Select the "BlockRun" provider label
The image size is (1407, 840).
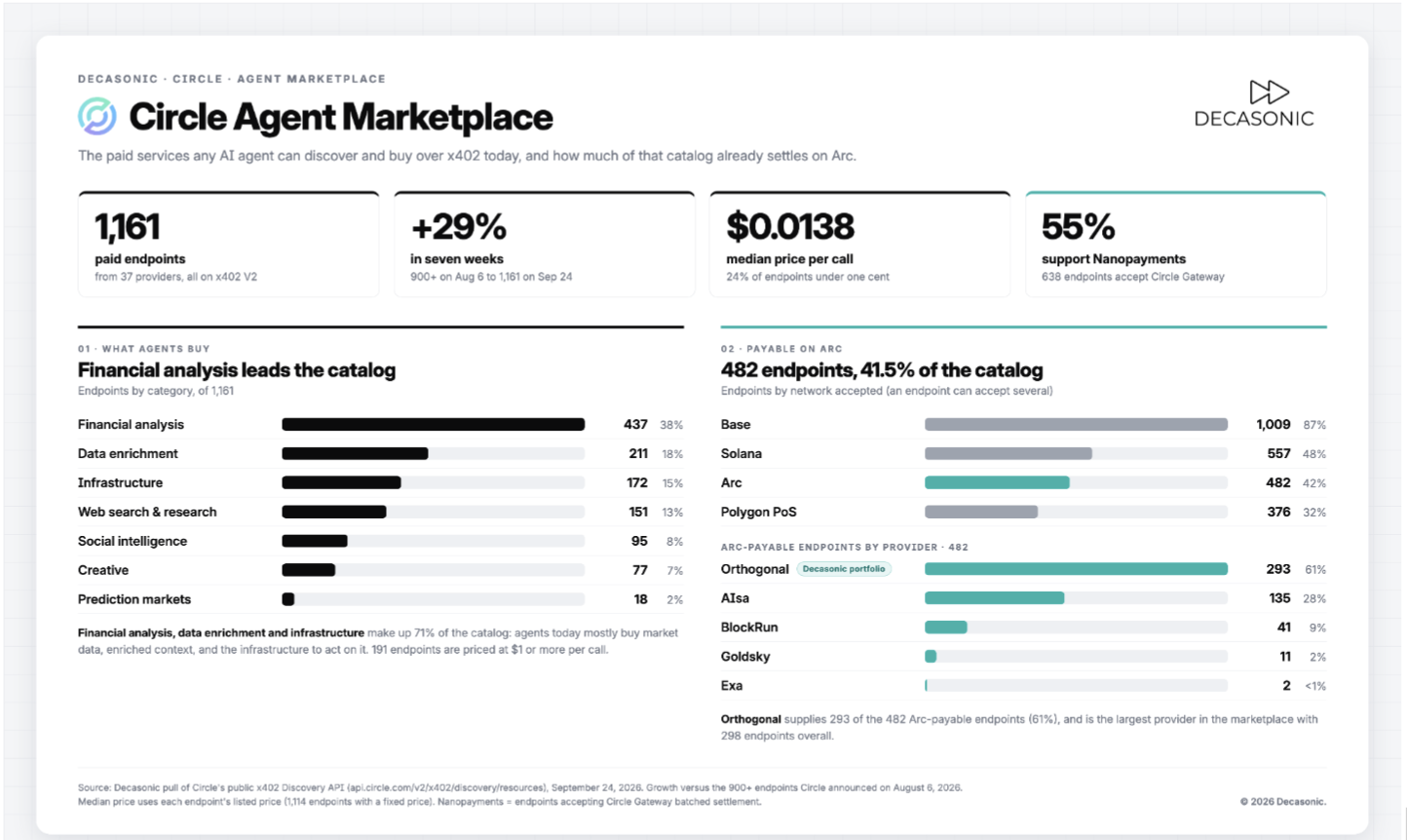[x=749, y=628]
